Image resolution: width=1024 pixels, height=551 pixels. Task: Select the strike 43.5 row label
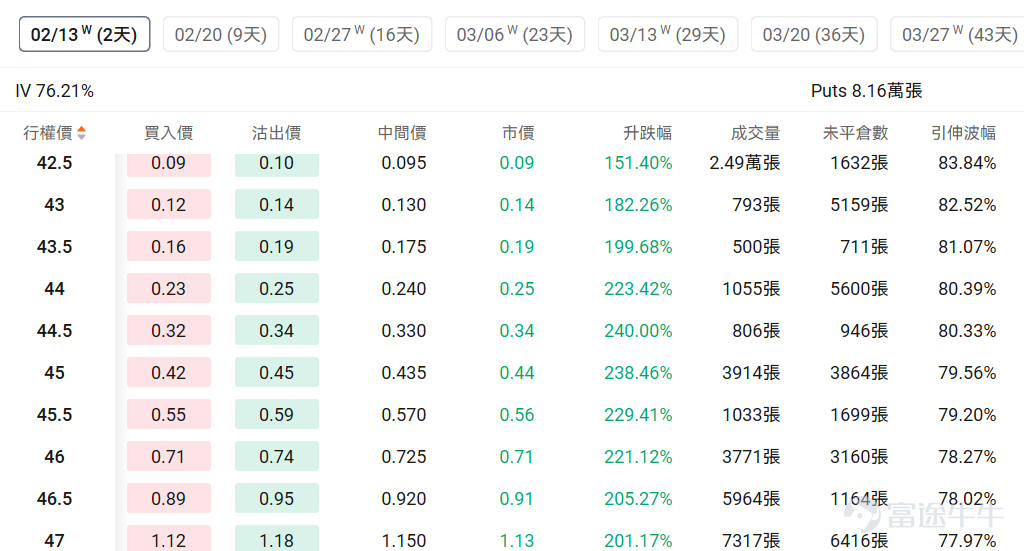point(54,246)
